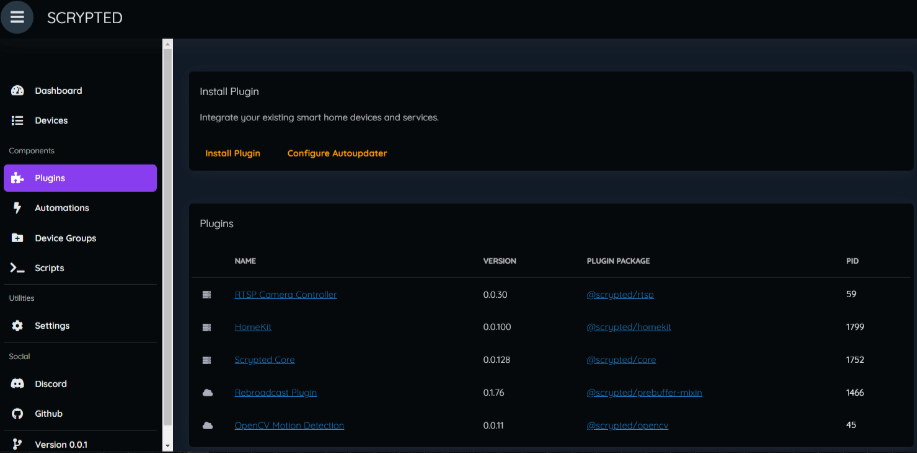The height and width of the screenshot is (453, 917).
Task: Click version value 0.0.100
Action: [x=497, y=327]
